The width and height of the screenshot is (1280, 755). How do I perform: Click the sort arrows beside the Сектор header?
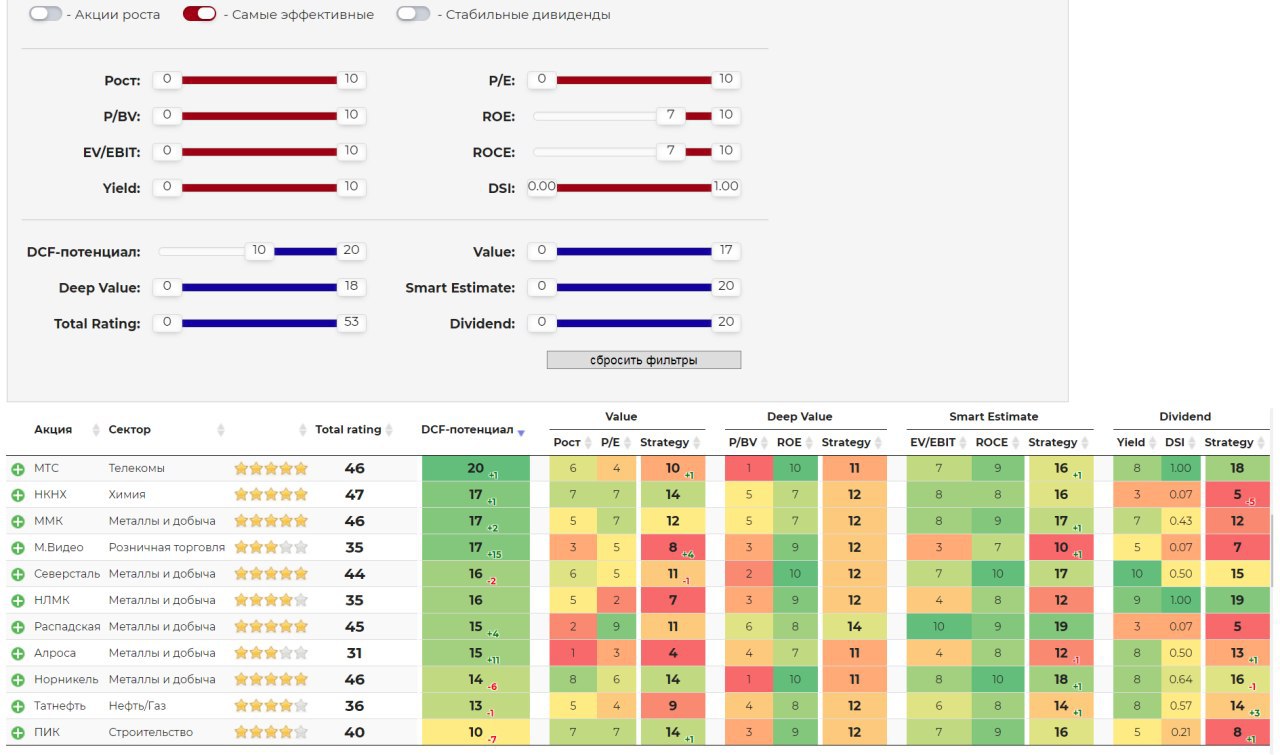point(221,430)
